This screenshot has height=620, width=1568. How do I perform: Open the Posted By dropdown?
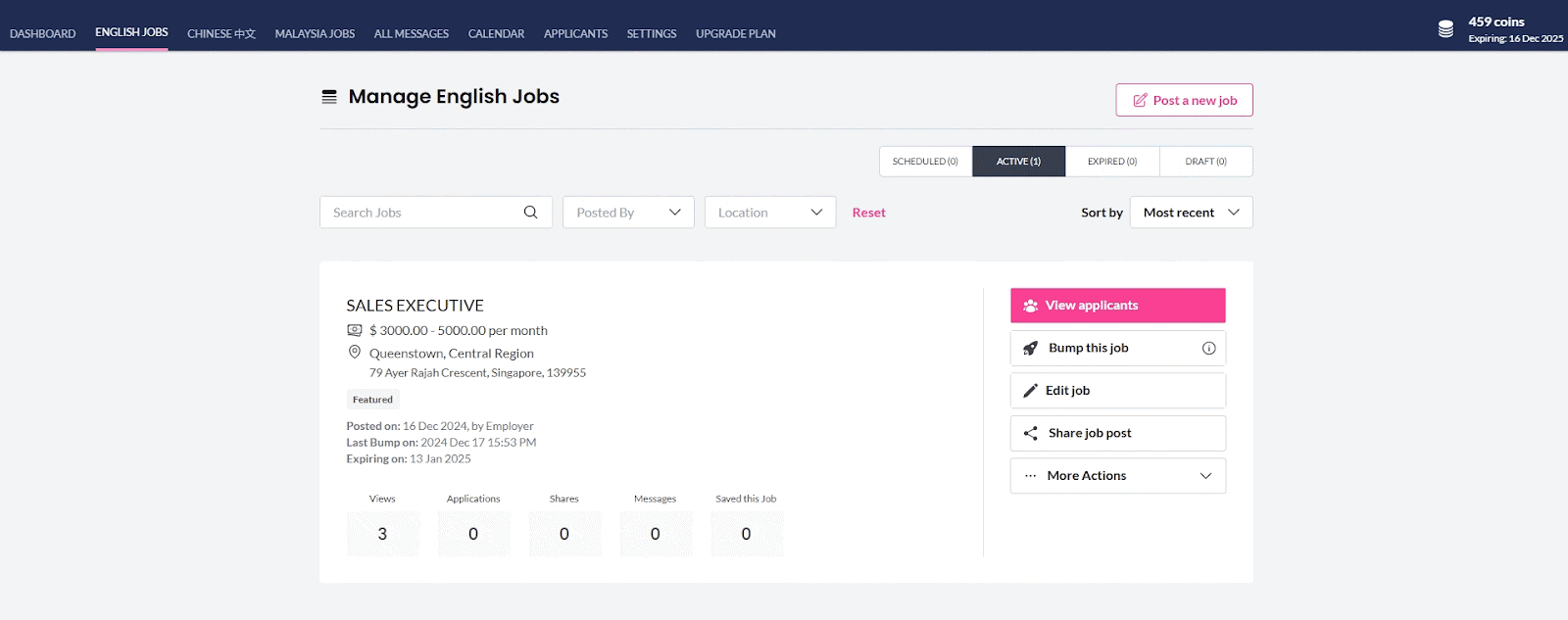tap(628, 213)
